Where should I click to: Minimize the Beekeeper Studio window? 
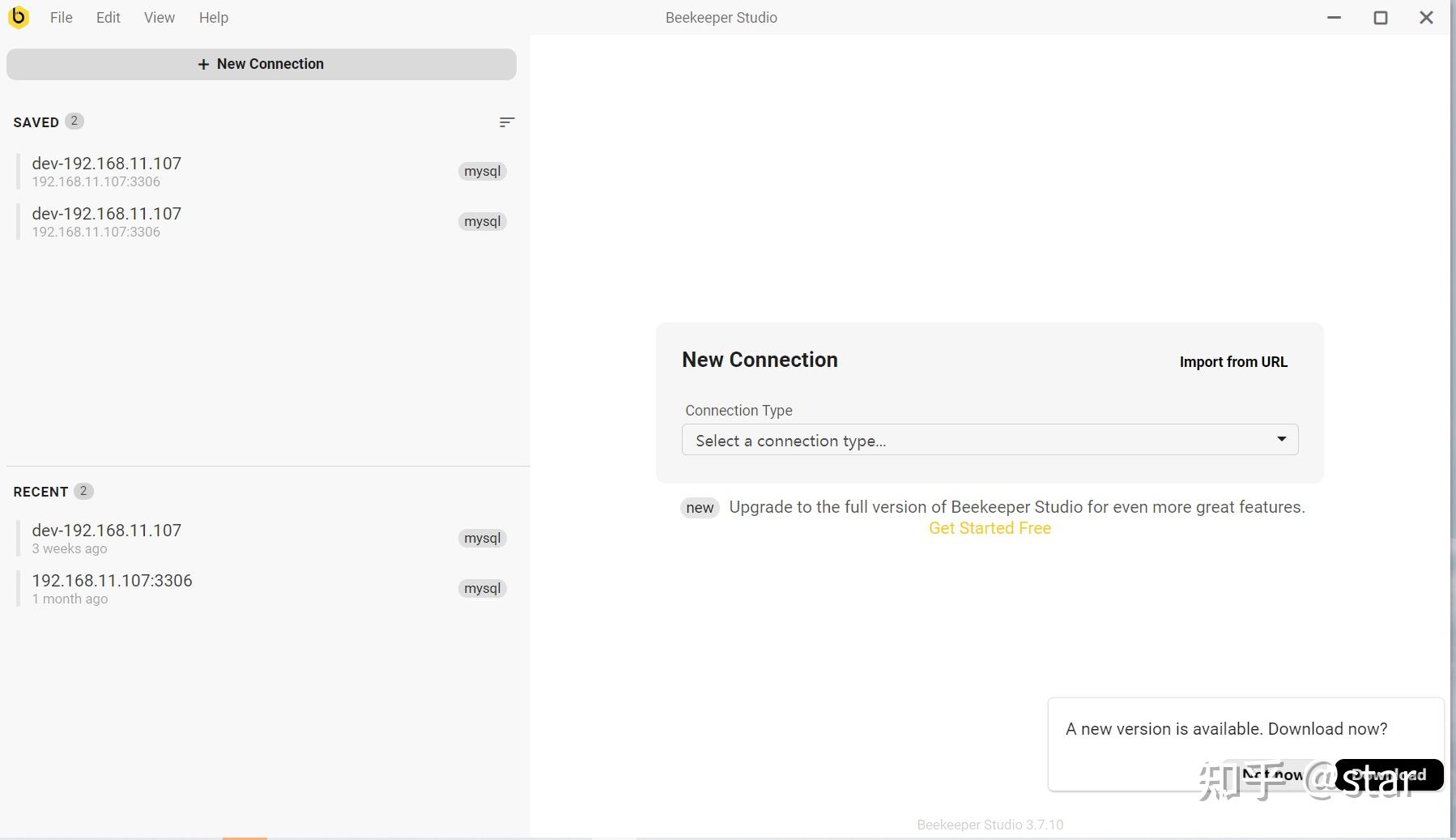point(1335,18)
